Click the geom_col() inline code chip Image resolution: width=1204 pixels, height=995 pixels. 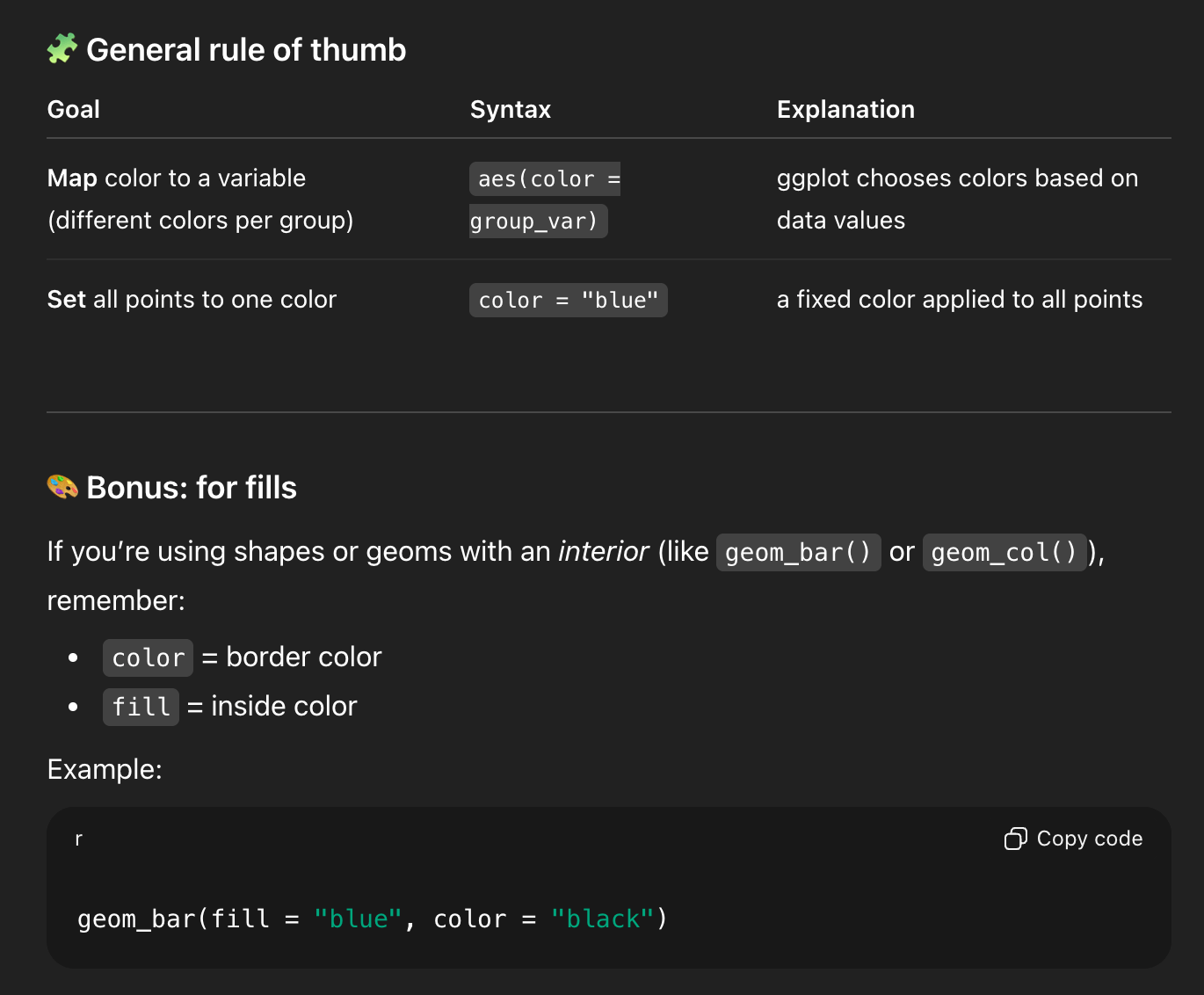coord(1004,553)
